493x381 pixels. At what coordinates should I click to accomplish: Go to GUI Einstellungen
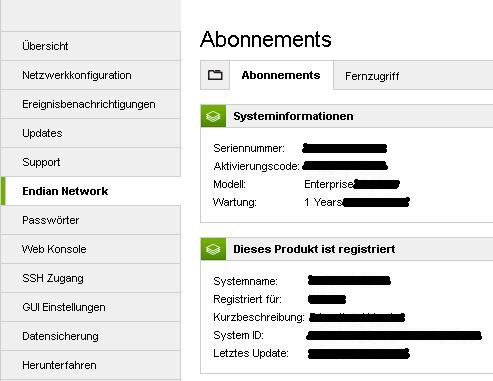(90, 307)
